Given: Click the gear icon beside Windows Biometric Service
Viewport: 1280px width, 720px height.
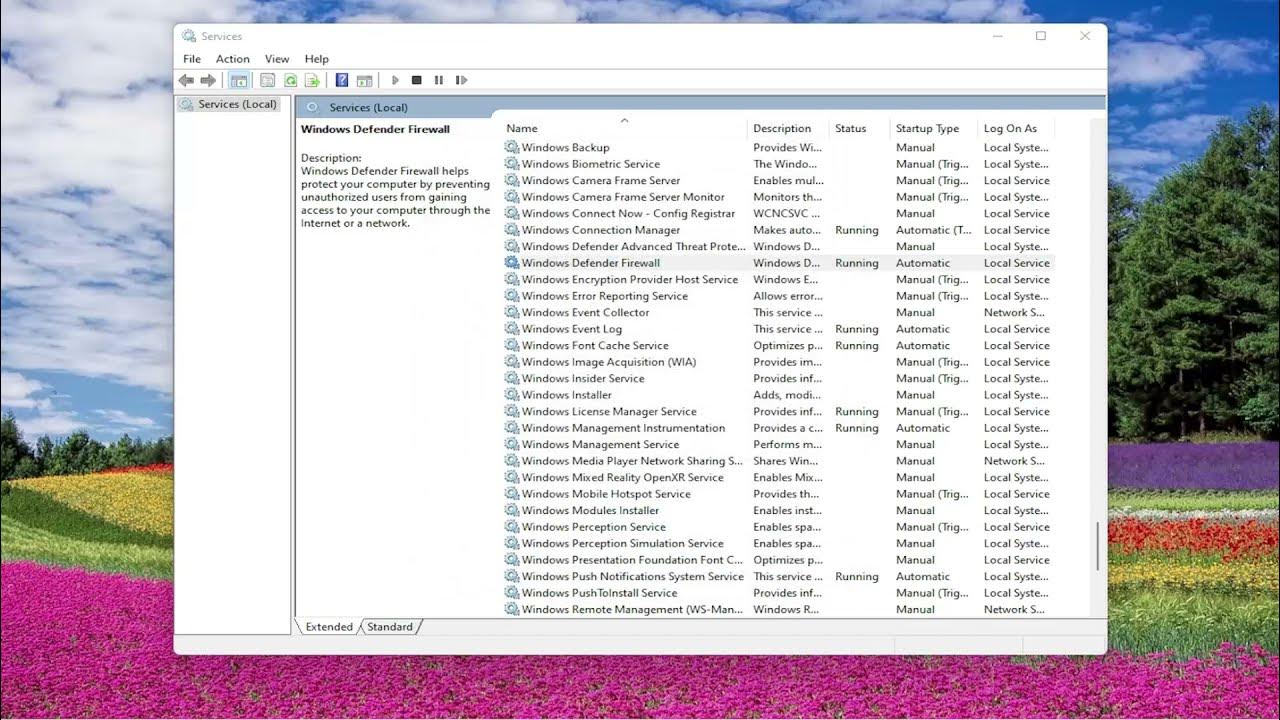Looking at the screenshot, I should 512,164.
